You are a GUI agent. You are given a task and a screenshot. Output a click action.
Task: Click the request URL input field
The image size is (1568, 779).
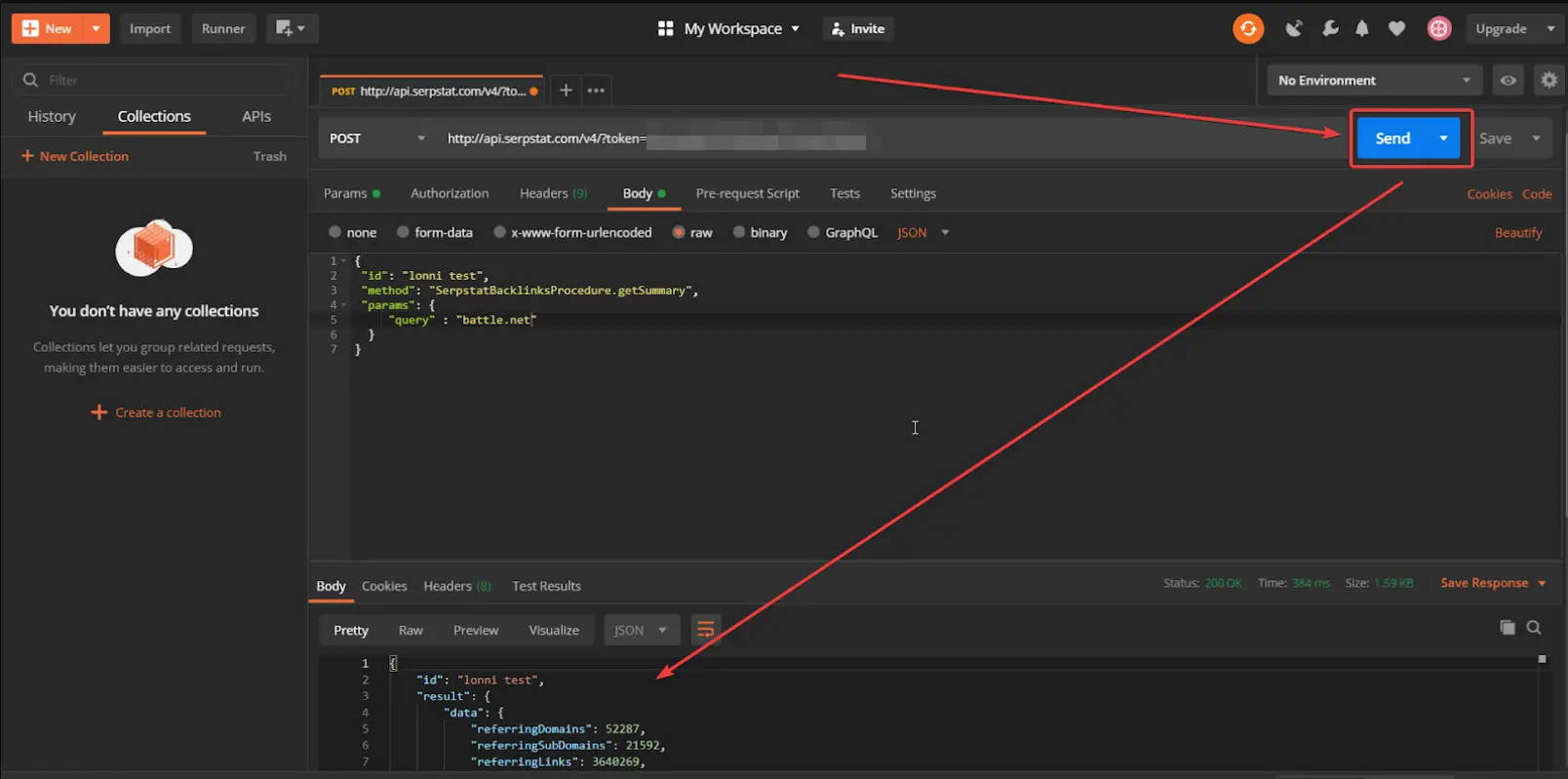[x=892, y=138]
